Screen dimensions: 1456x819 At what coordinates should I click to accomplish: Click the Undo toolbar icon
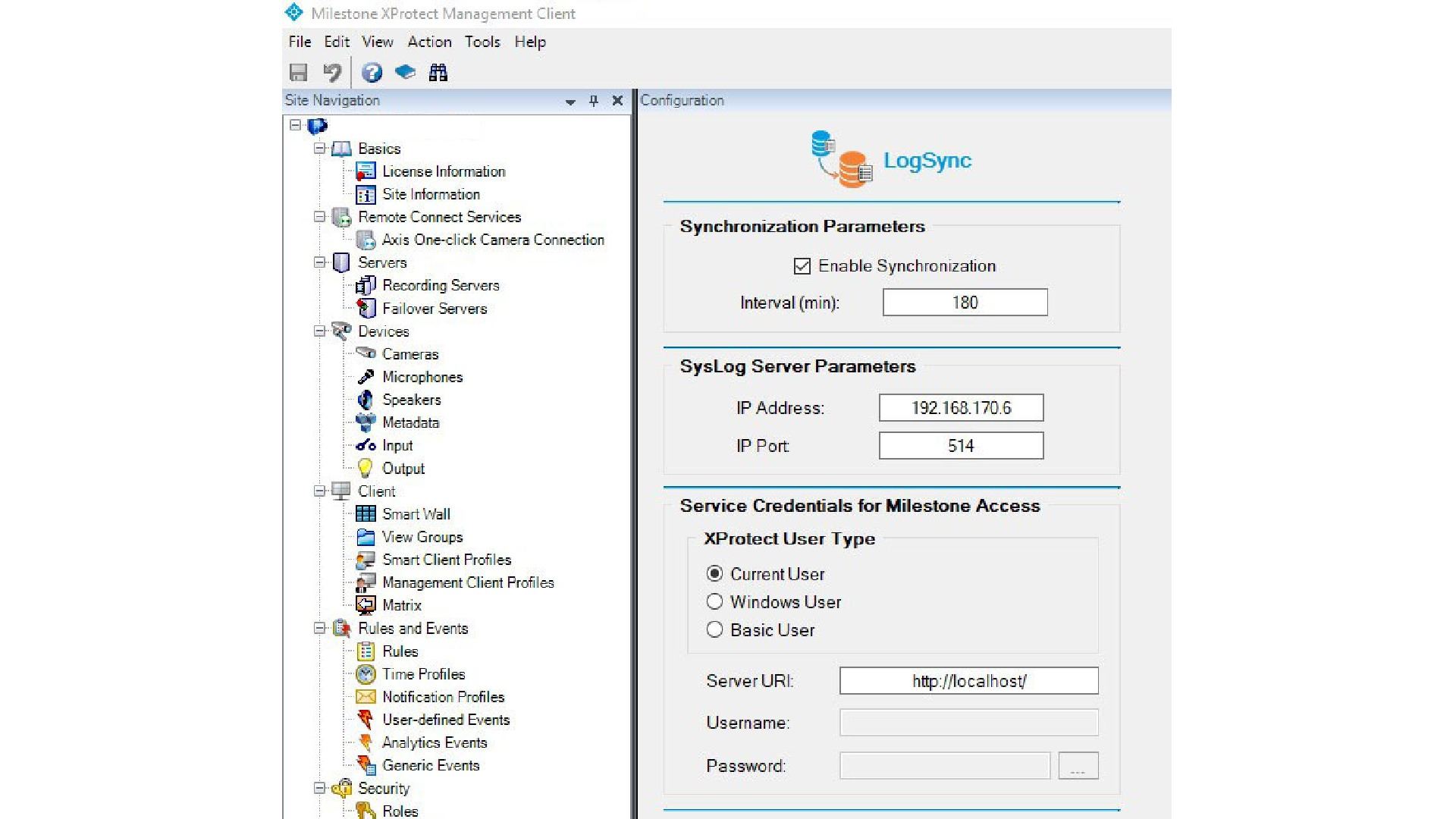[x=332, y=72]
